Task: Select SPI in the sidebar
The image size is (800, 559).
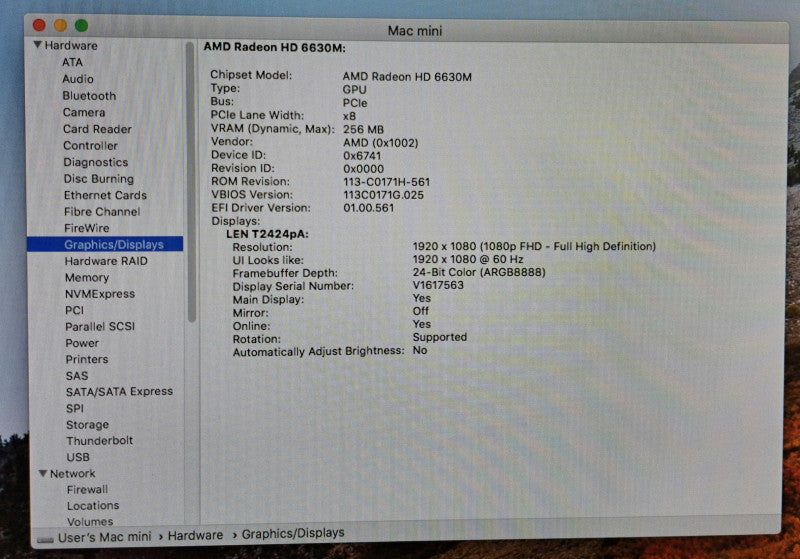Action: coord(74,408)
